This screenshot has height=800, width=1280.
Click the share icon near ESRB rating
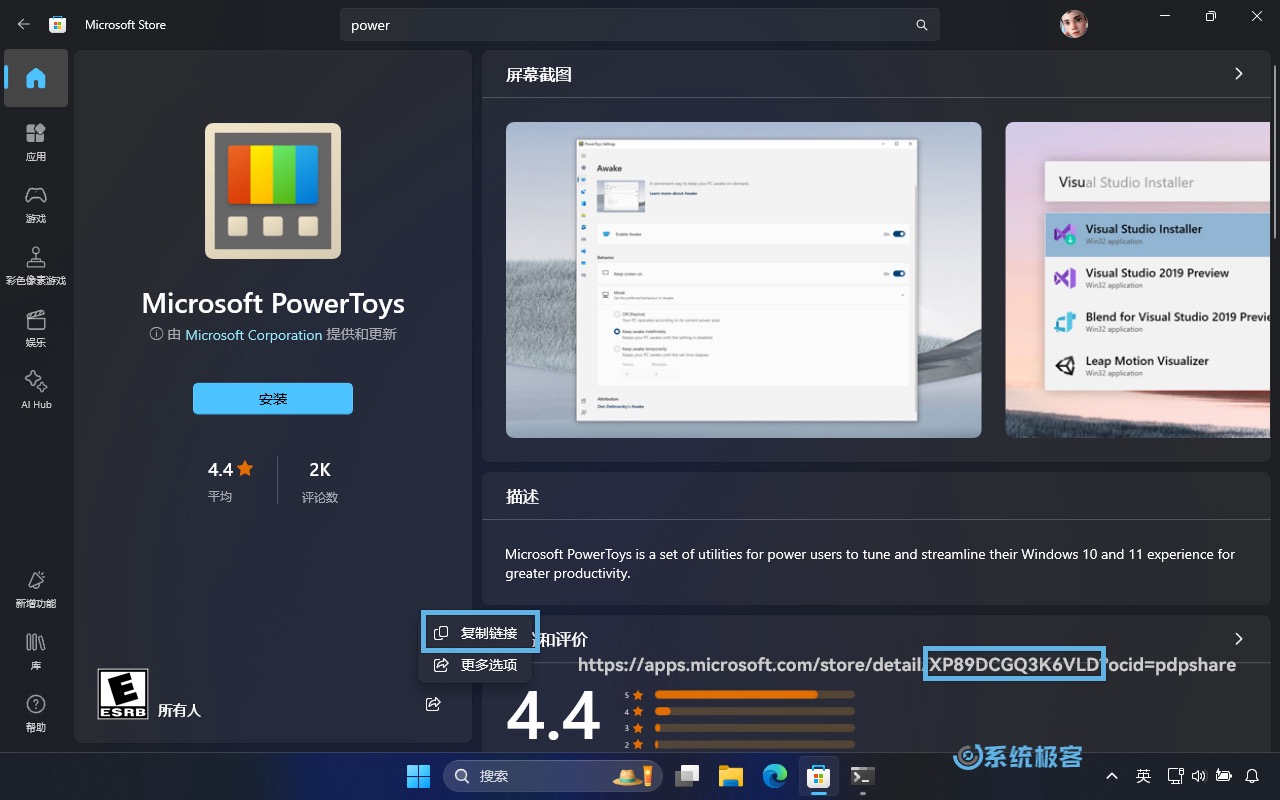click(x=433, y=704)
